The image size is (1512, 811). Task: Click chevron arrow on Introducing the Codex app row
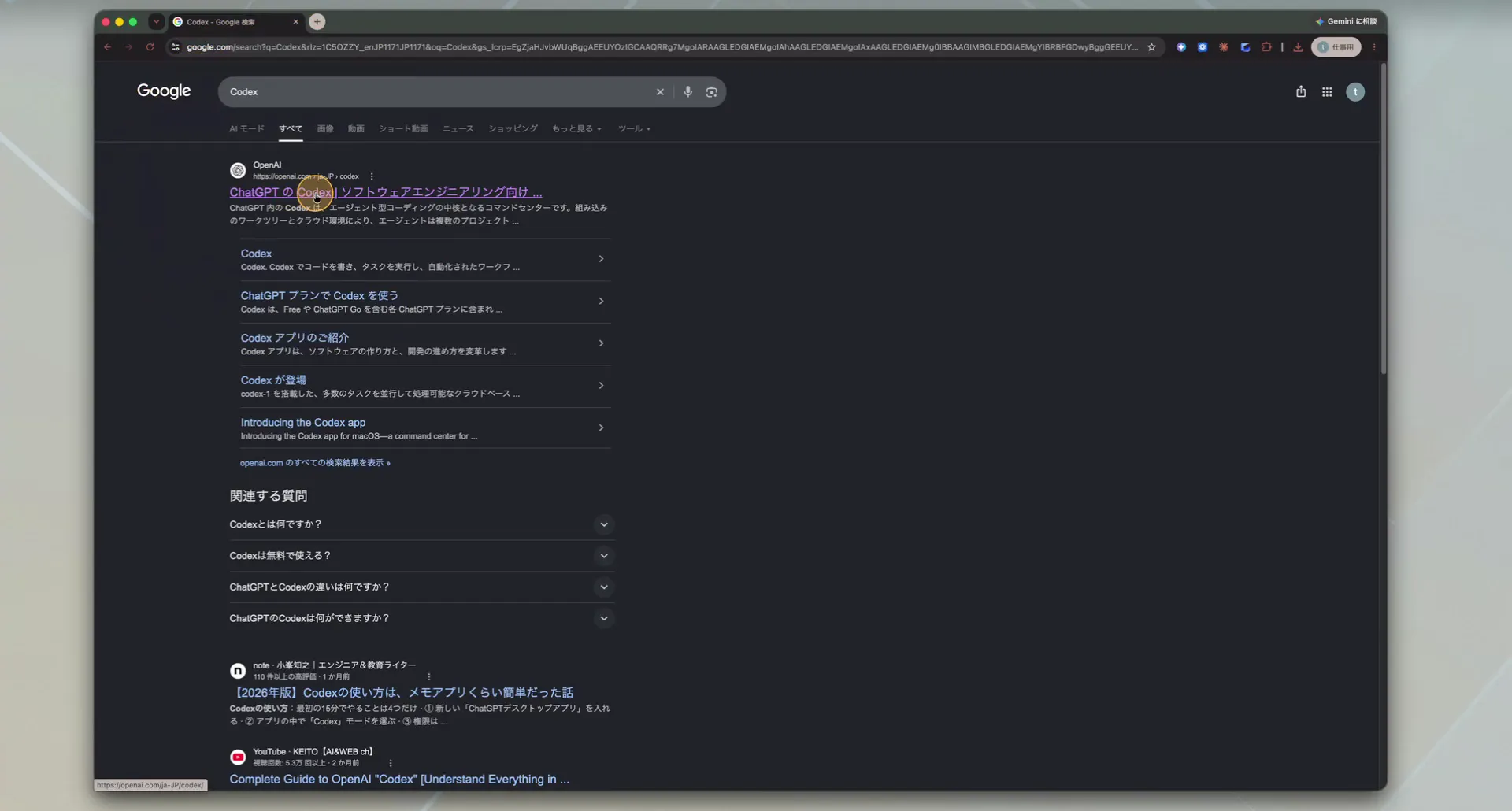point(601,428)
